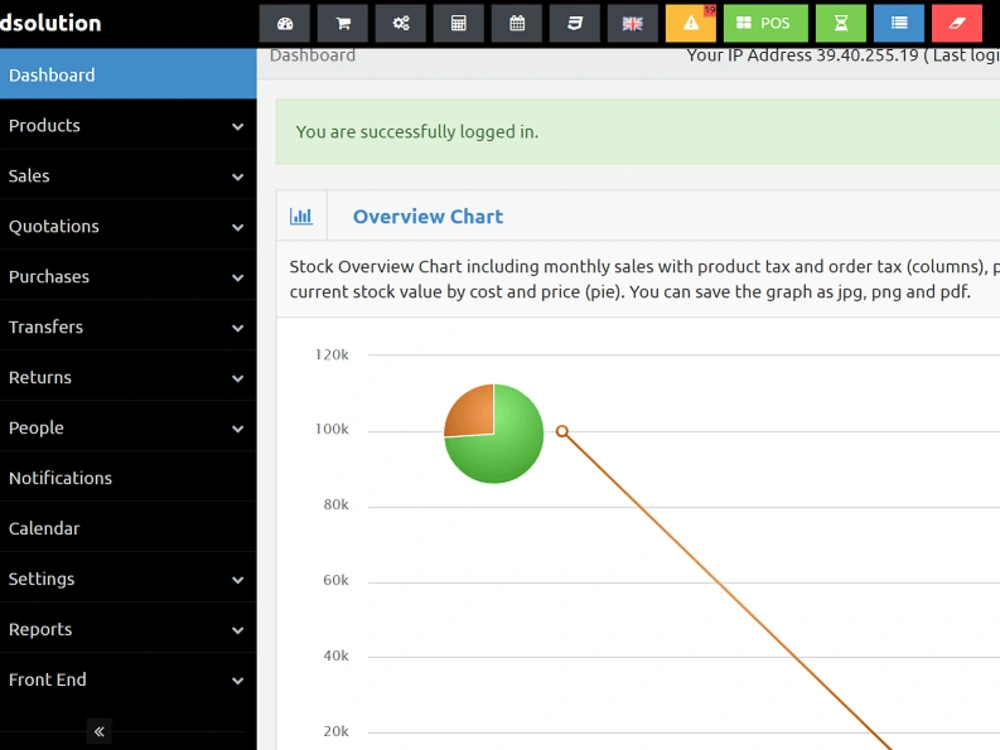Screen dimensions: 1000x750
Task: Click the CSS3 styles icon in toolbar
Action: 575,24
